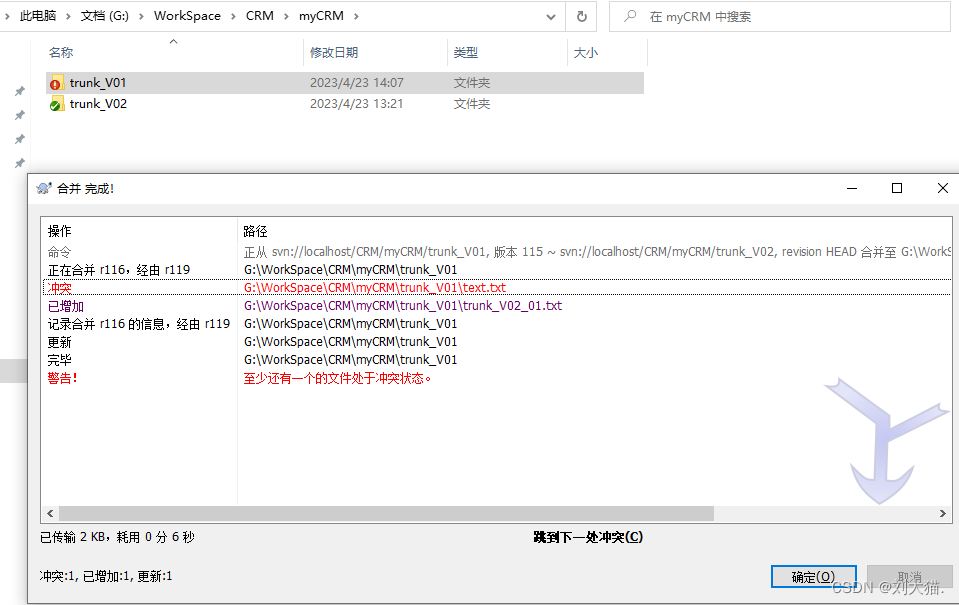Click the '冲突:1, 已增加:1, 更新:1' summary text
This screenshot has height=605, width=959.
tap(106, 576)
